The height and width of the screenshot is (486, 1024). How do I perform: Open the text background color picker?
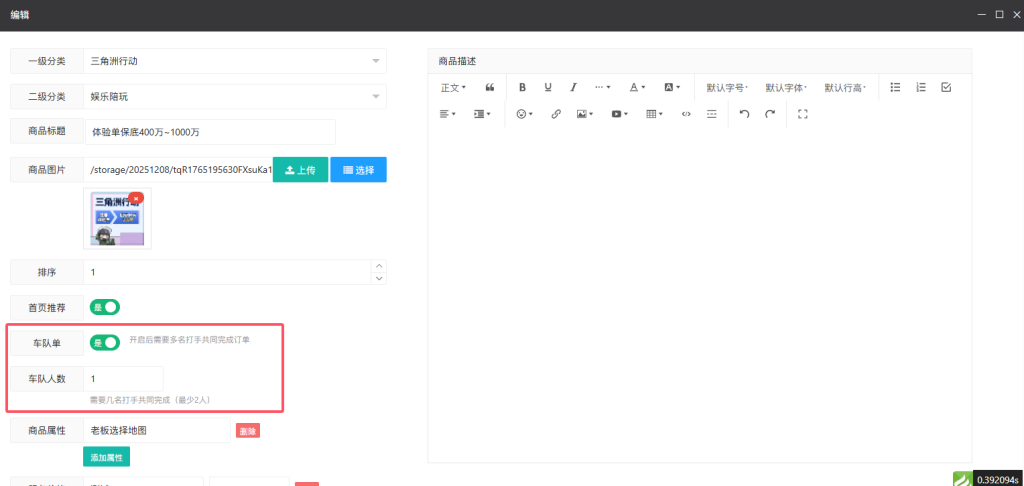[x=672, y=87]
